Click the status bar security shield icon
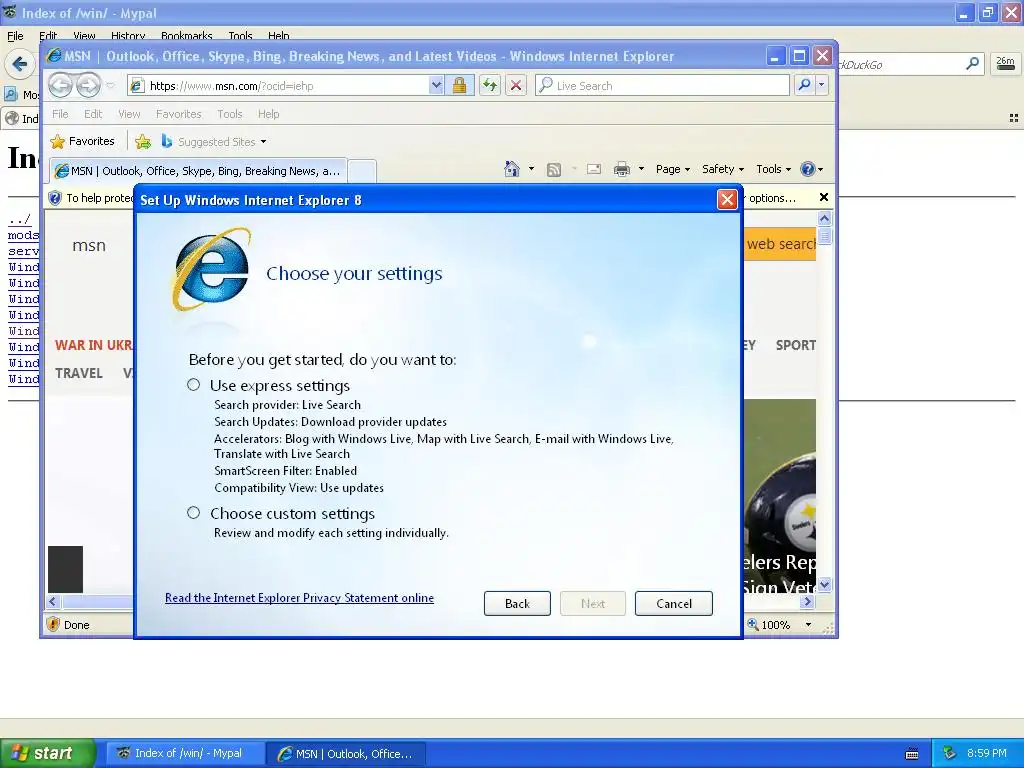Viewport: 1024px width, 768px height. (54, 624)
